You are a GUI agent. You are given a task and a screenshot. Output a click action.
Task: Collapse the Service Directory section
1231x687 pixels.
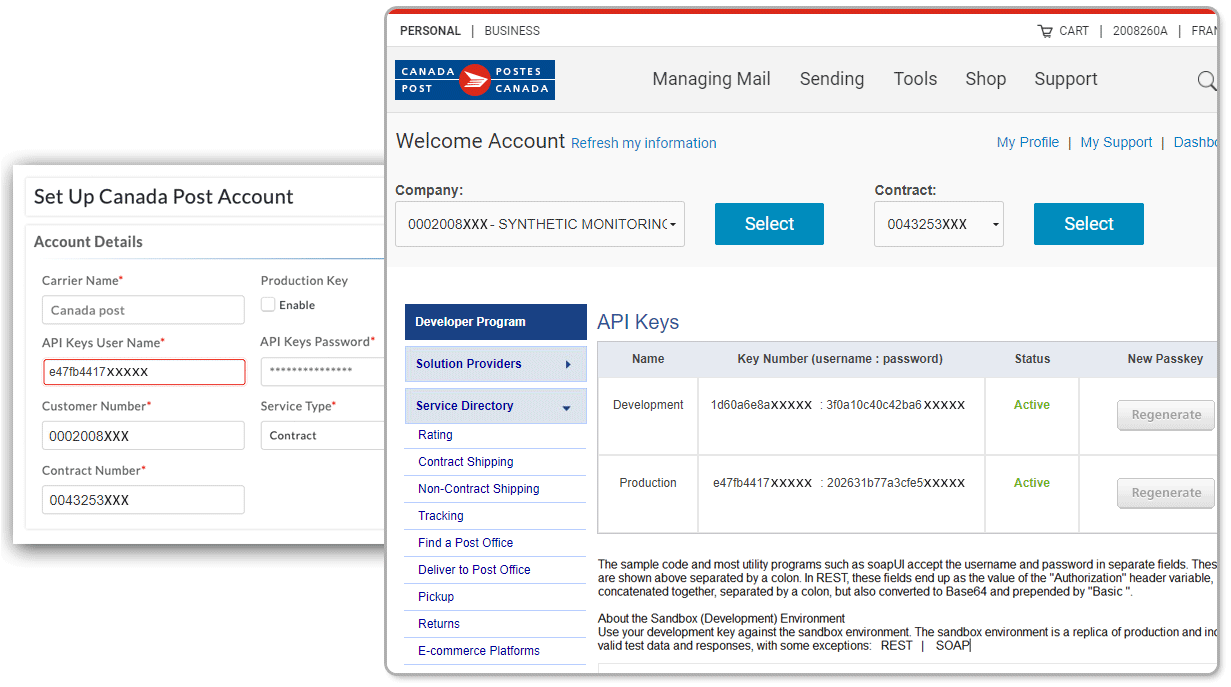point(496,406)
